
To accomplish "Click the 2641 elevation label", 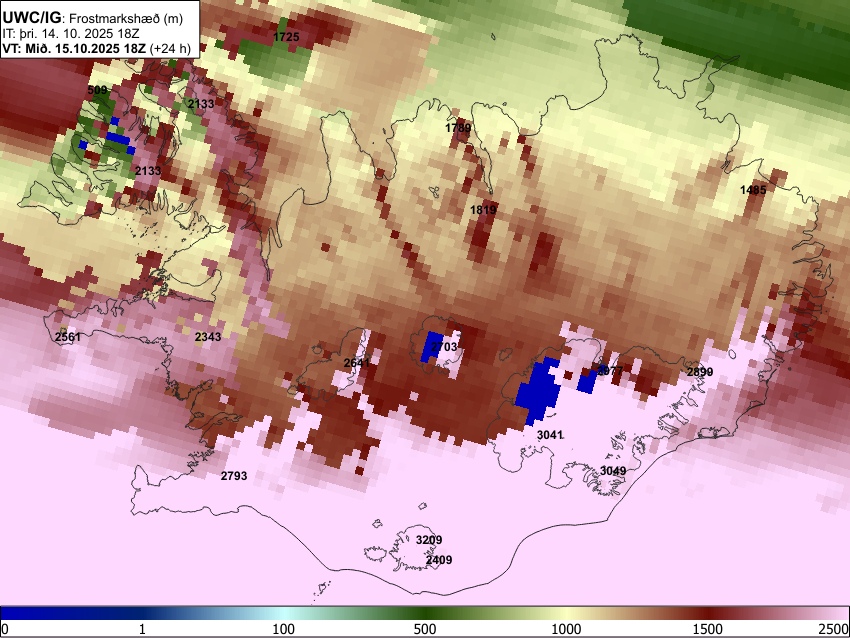I will (357, 363).
